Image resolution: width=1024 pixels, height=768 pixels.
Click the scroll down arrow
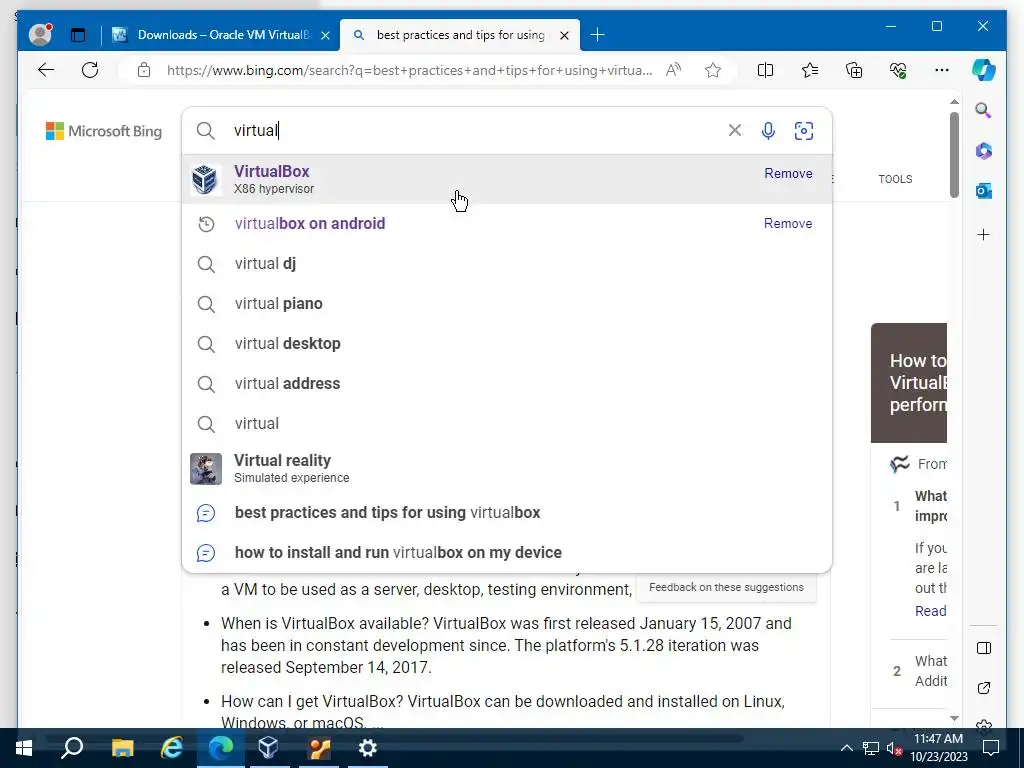point(954,718)
